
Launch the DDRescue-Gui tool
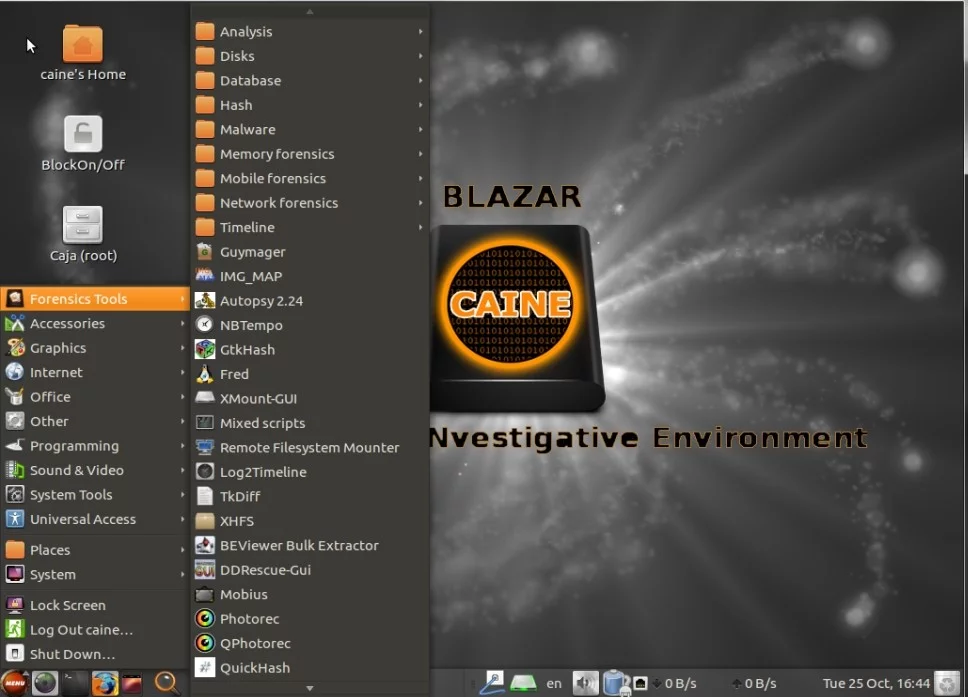tap(265, 570)
